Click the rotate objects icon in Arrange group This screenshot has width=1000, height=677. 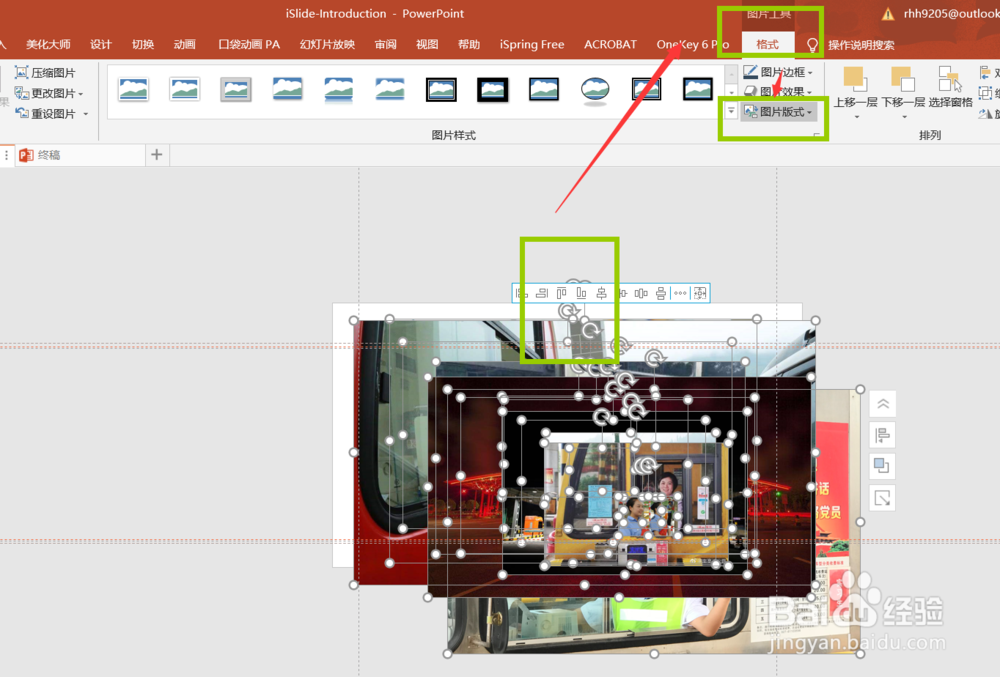click(987, 113)
